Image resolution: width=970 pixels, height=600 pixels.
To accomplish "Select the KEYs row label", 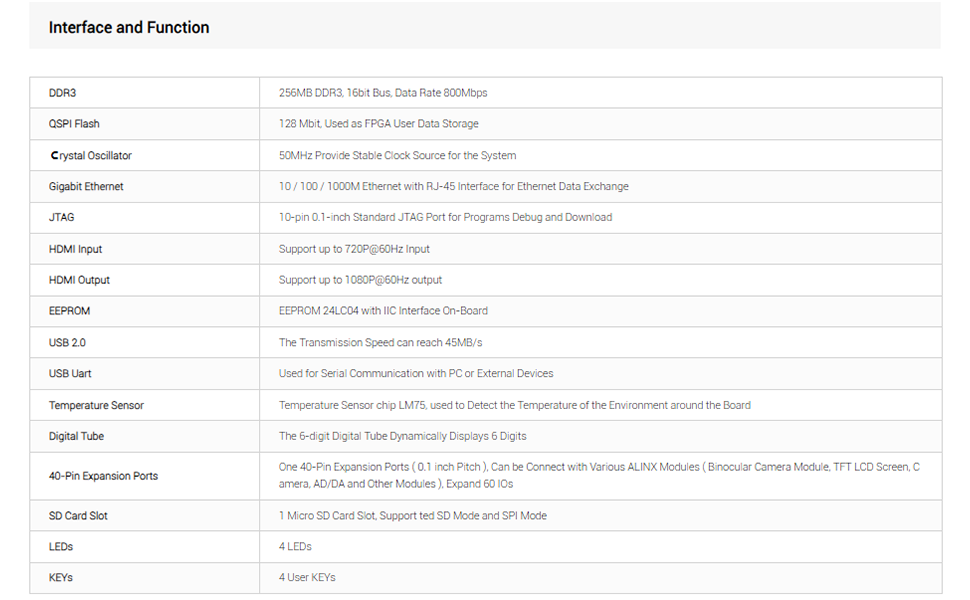I will 61,578.
